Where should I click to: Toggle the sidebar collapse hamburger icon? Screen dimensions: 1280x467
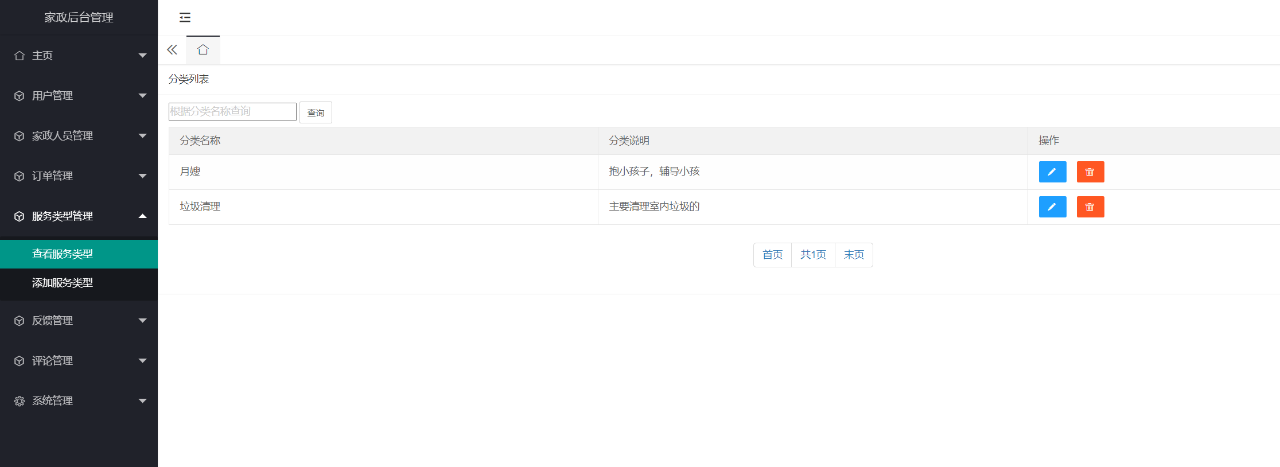[x=185, y=17]
